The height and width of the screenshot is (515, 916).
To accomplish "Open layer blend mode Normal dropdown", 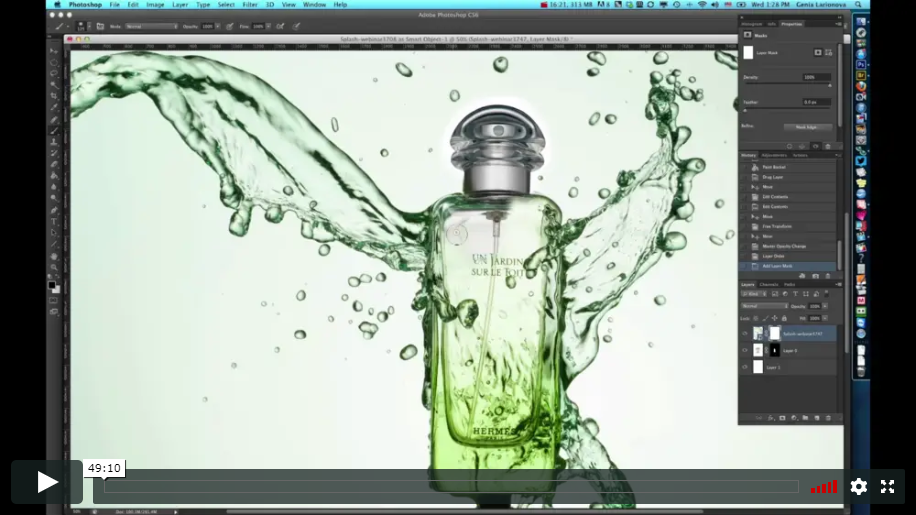I will pyautogui.click(x=765, y=306).
